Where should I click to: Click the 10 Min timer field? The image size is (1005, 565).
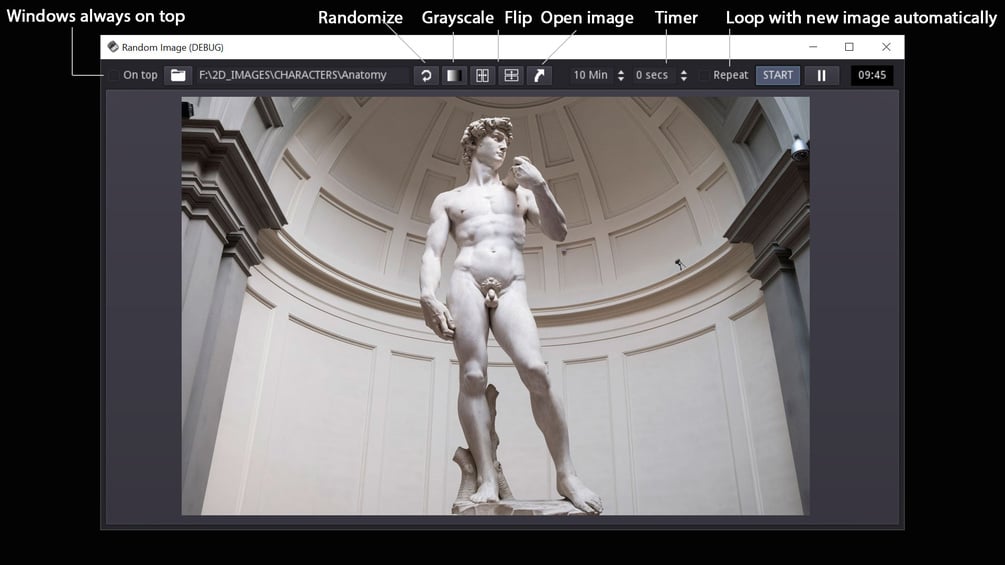point(591,75)
